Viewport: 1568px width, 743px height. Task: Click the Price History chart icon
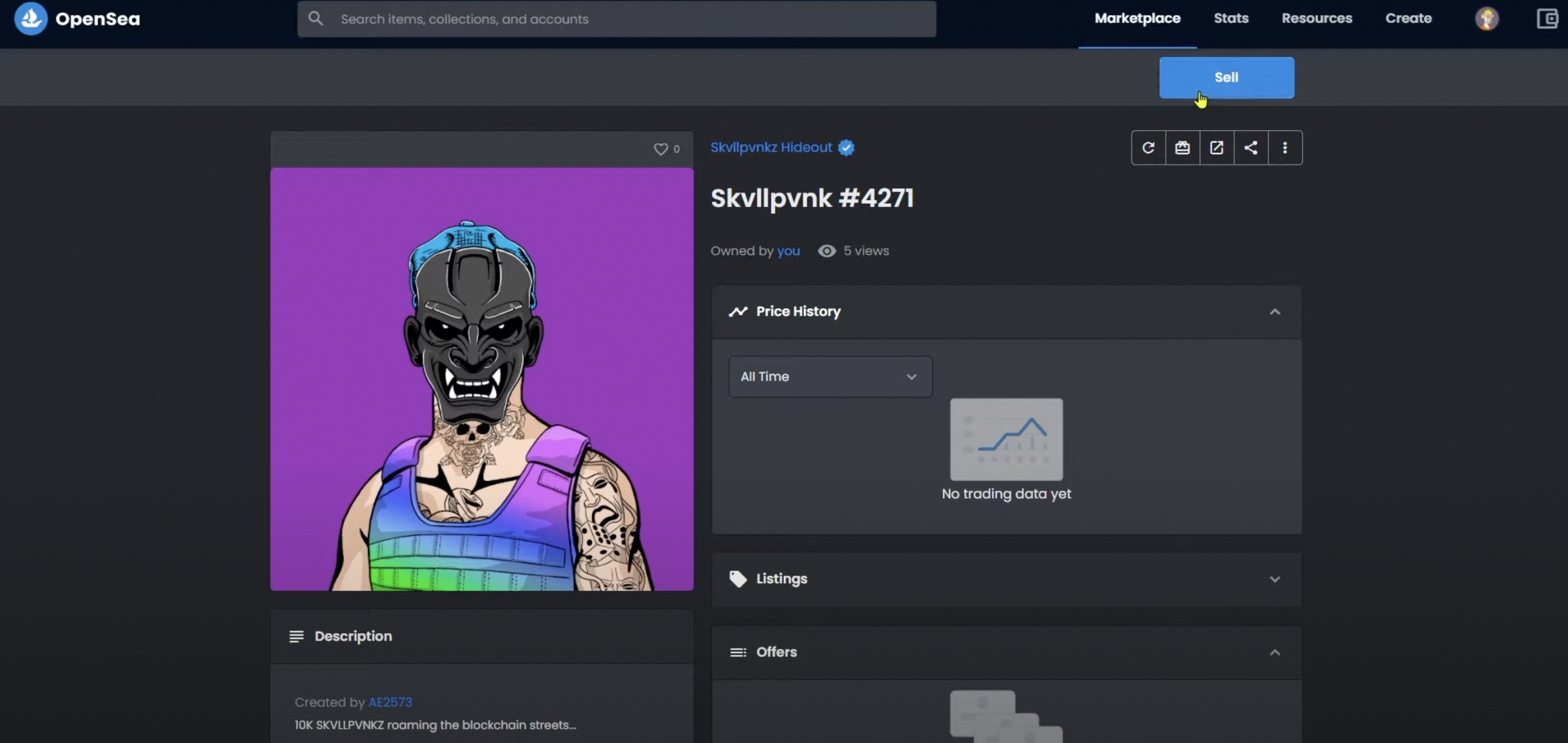738,312
